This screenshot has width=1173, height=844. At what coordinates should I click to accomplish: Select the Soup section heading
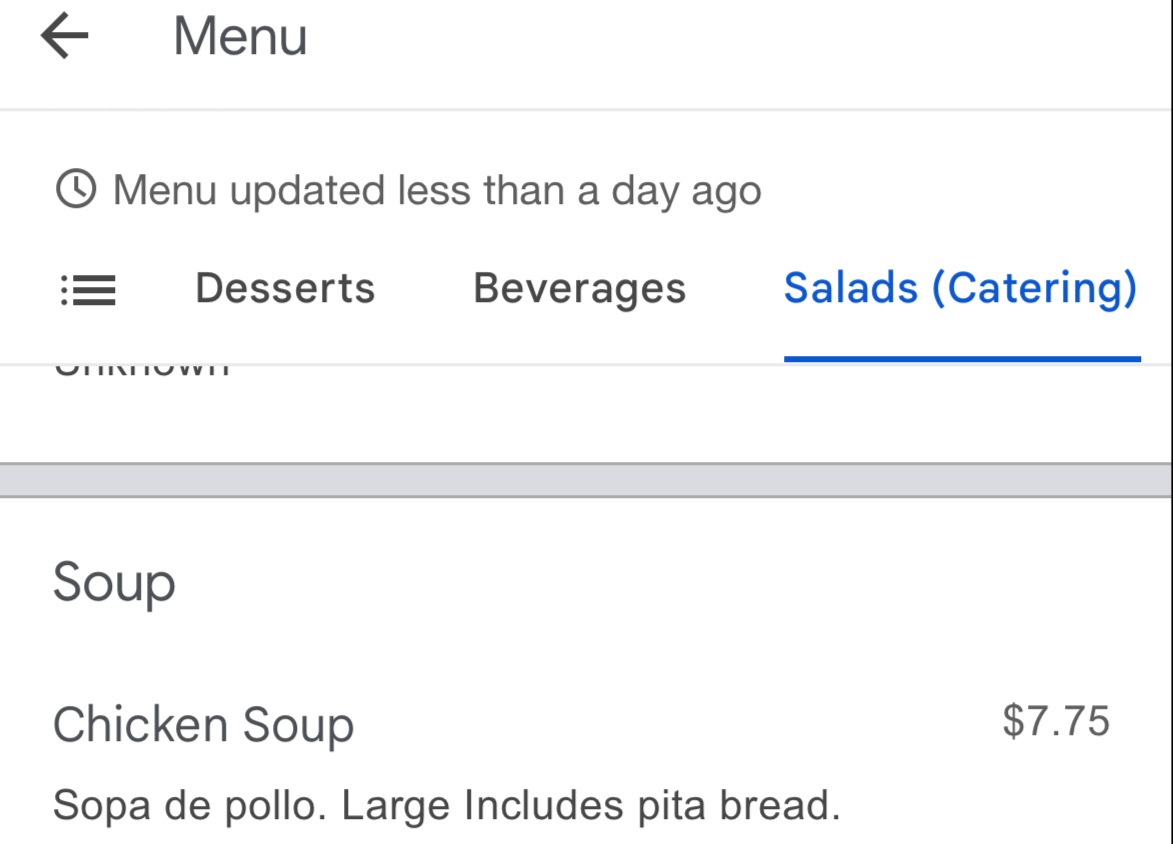coord(114,582)
